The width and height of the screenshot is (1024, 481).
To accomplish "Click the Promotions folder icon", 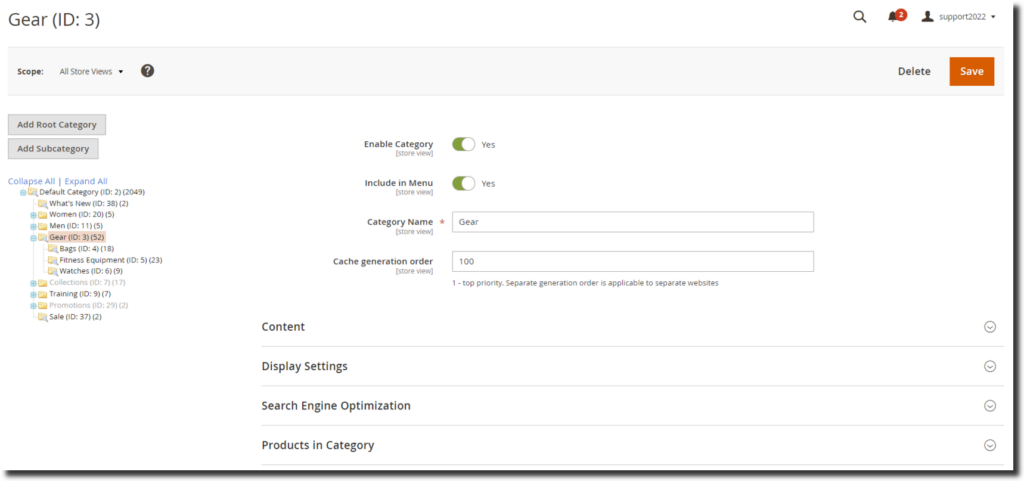I will 42,305.
